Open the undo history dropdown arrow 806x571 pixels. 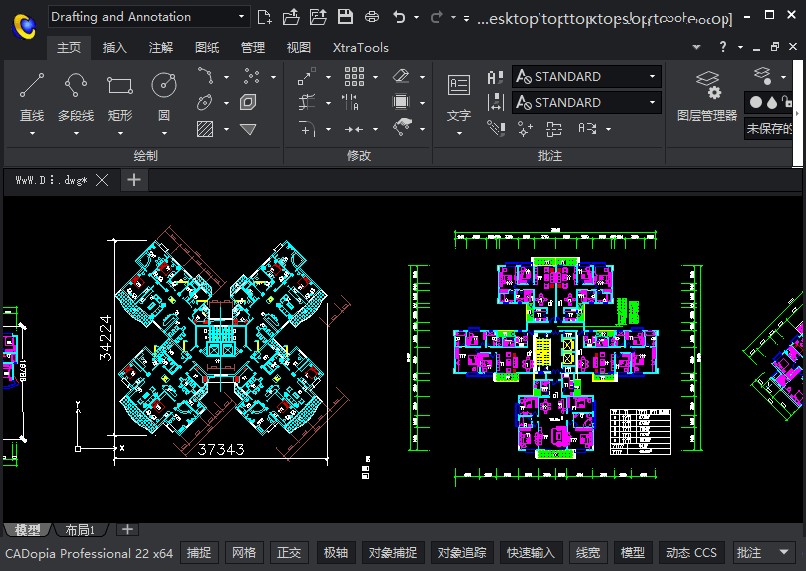(x=416, y=17)
